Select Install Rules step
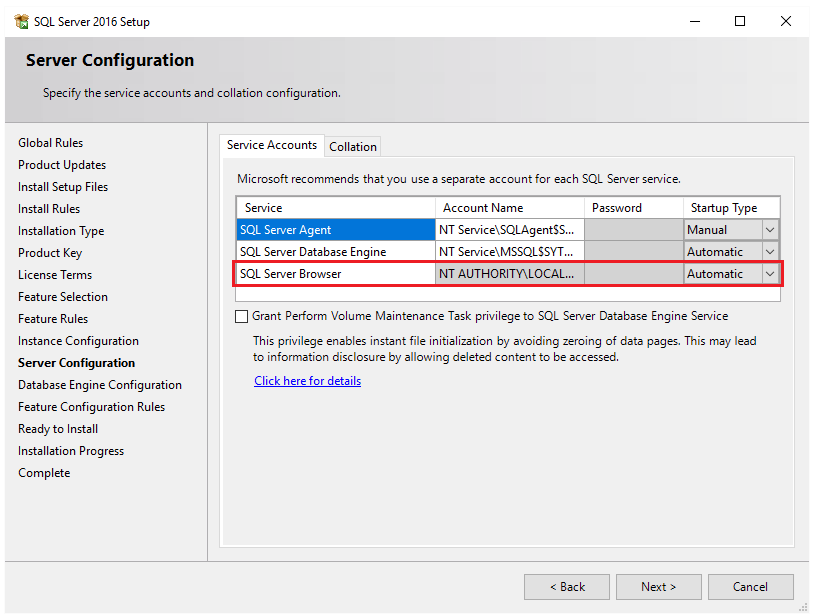Viewport: 815px width, 615px height. [49, 209]
